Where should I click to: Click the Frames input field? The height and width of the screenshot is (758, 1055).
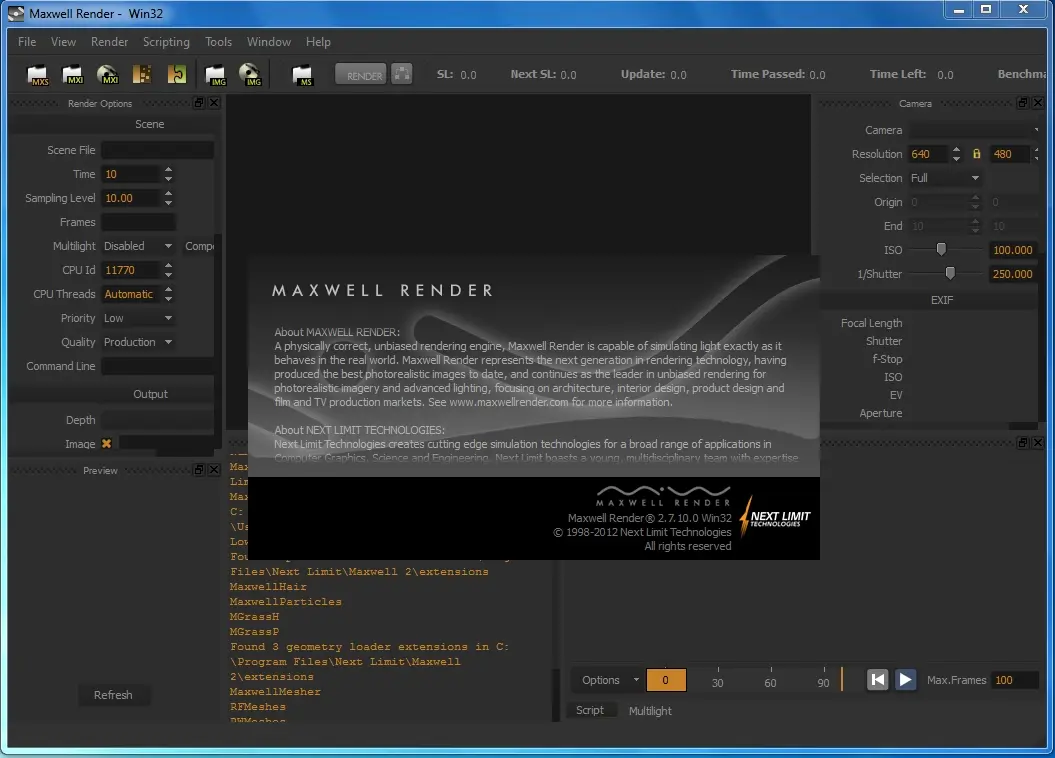[x=139, y=223]
